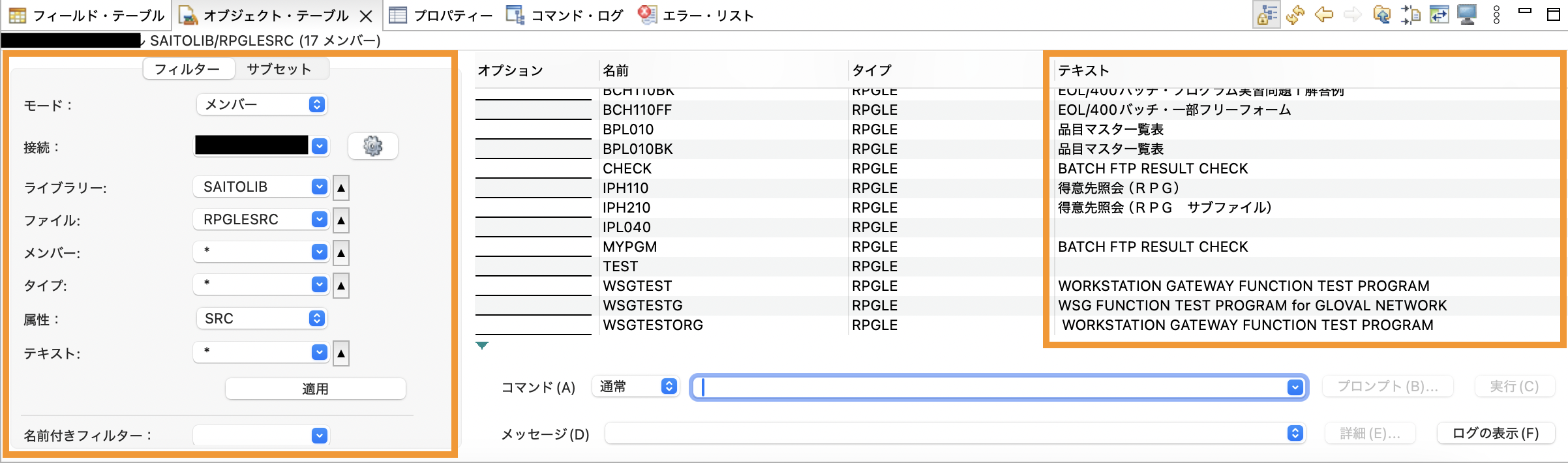Select the BCH110FF member name
The height and width of the screenshot is (463, 1568).
click(x=637, y=110)
